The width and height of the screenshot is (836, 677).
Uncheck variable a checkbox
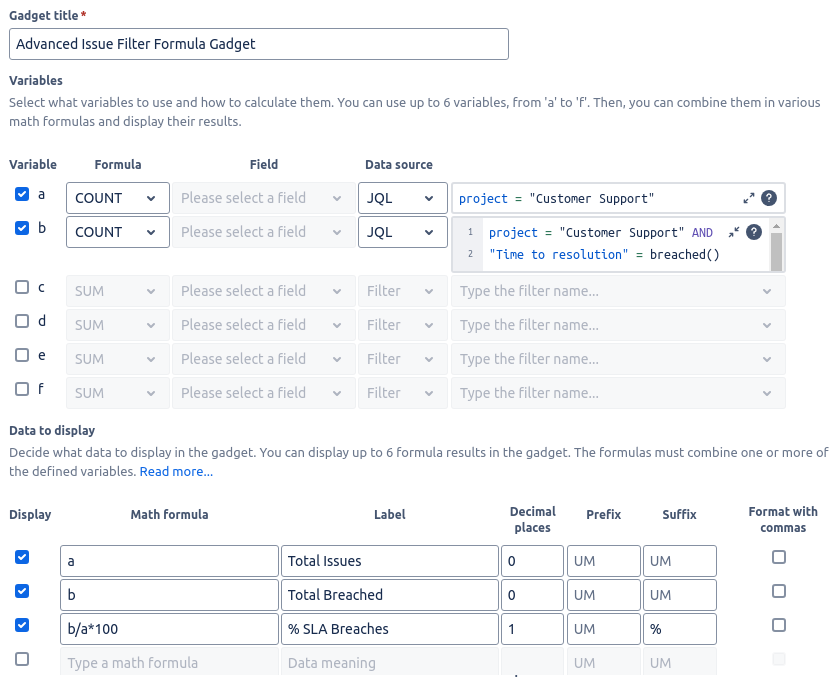click(x=22, y=194)
